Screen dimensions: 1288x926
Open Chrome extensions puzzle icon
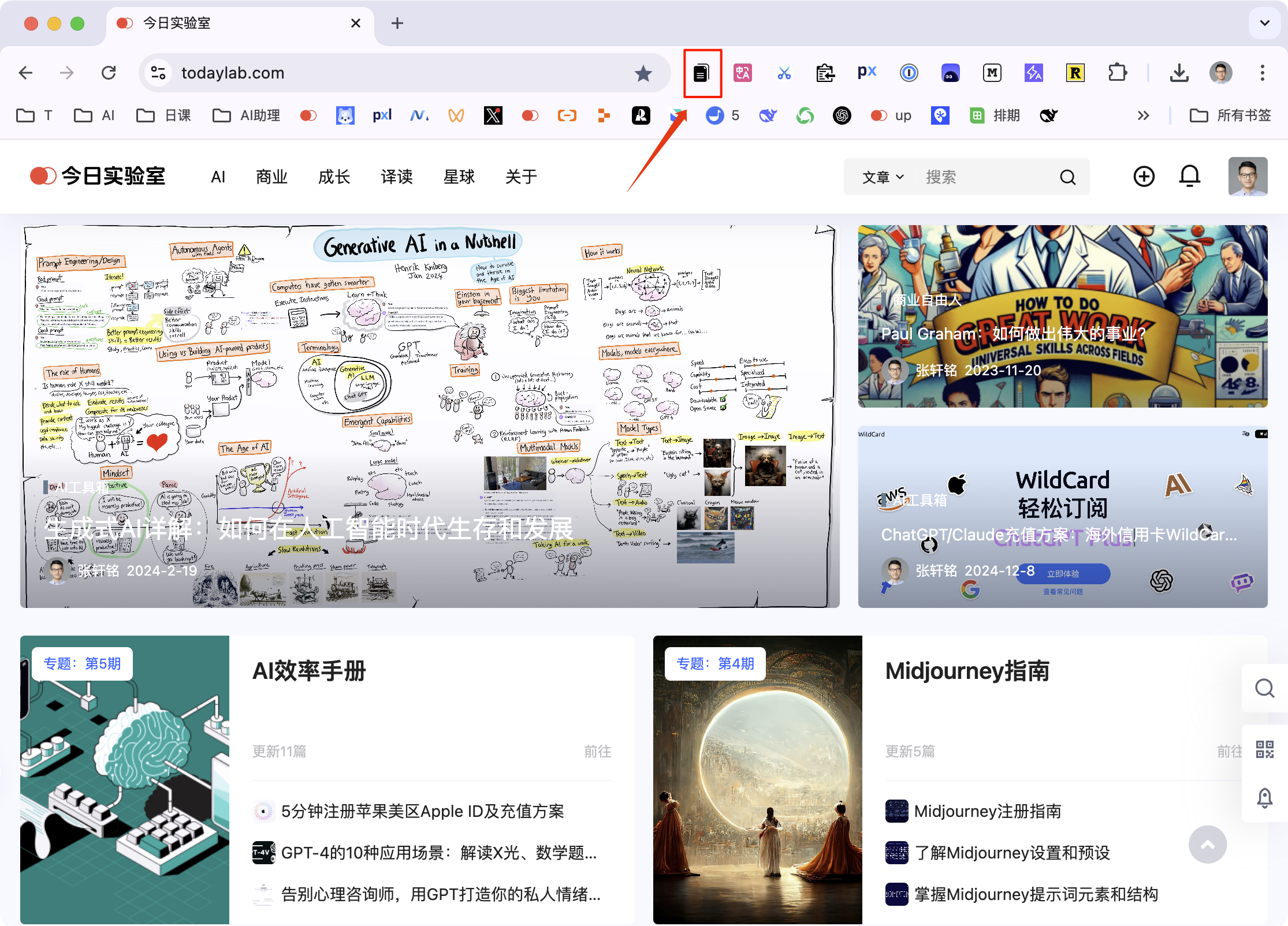coord(1118,73)
